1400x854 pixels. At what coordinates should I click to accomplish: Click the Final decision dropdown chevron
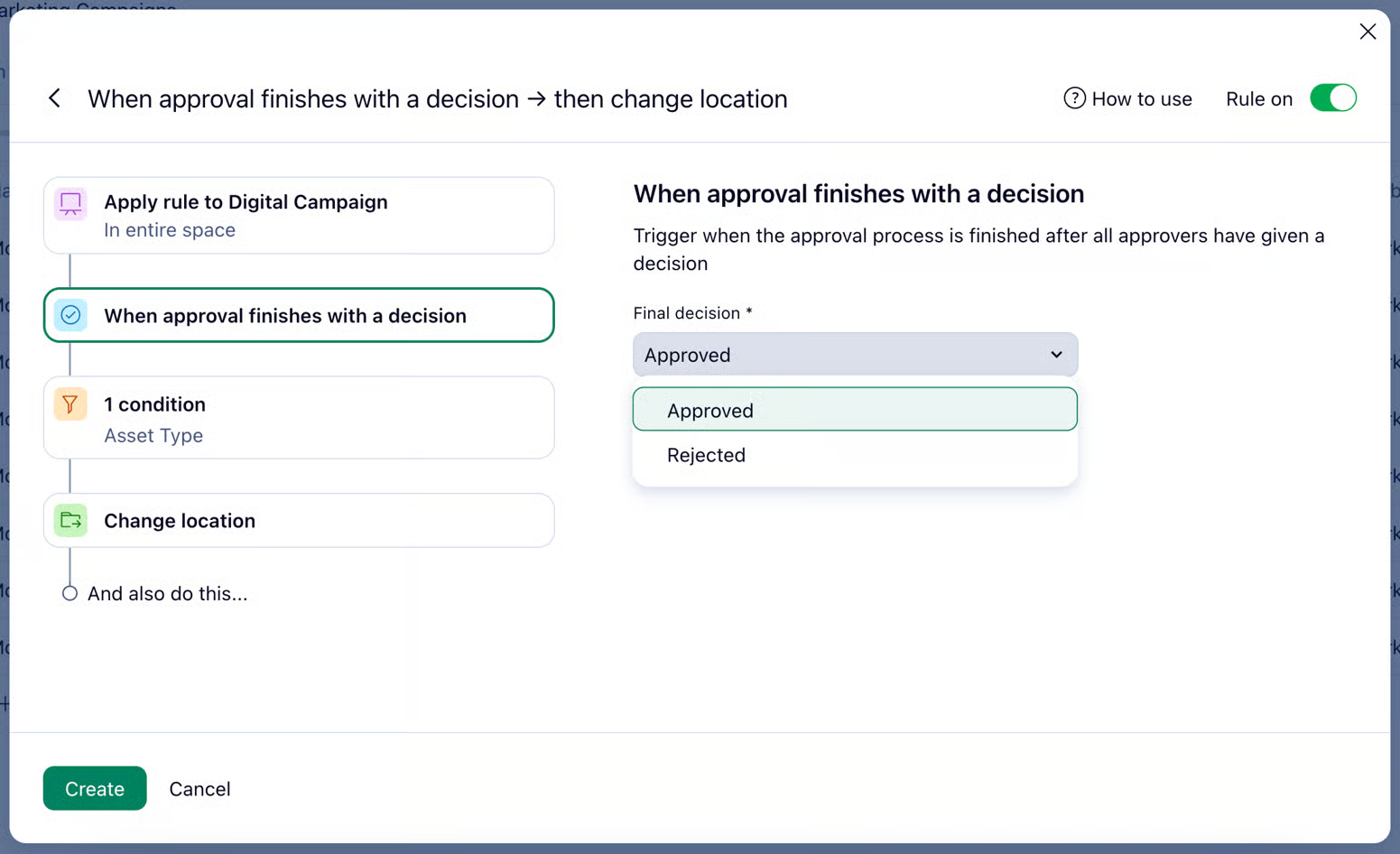pos(1056,355)
